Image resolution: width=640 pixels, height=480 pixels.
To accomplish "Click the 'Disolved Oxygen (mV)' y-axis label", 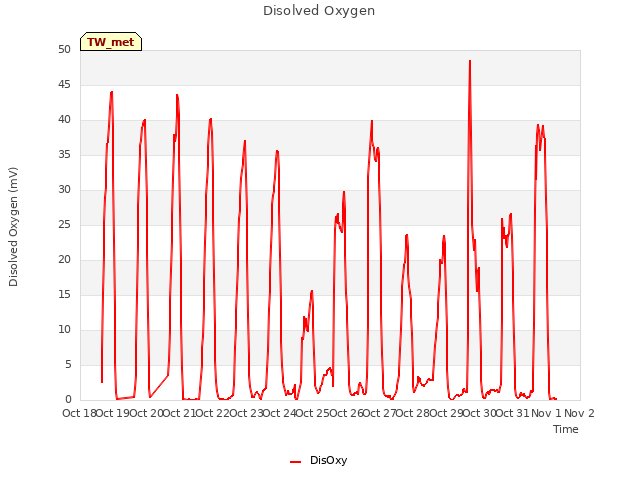I will [x=13, y=227].
